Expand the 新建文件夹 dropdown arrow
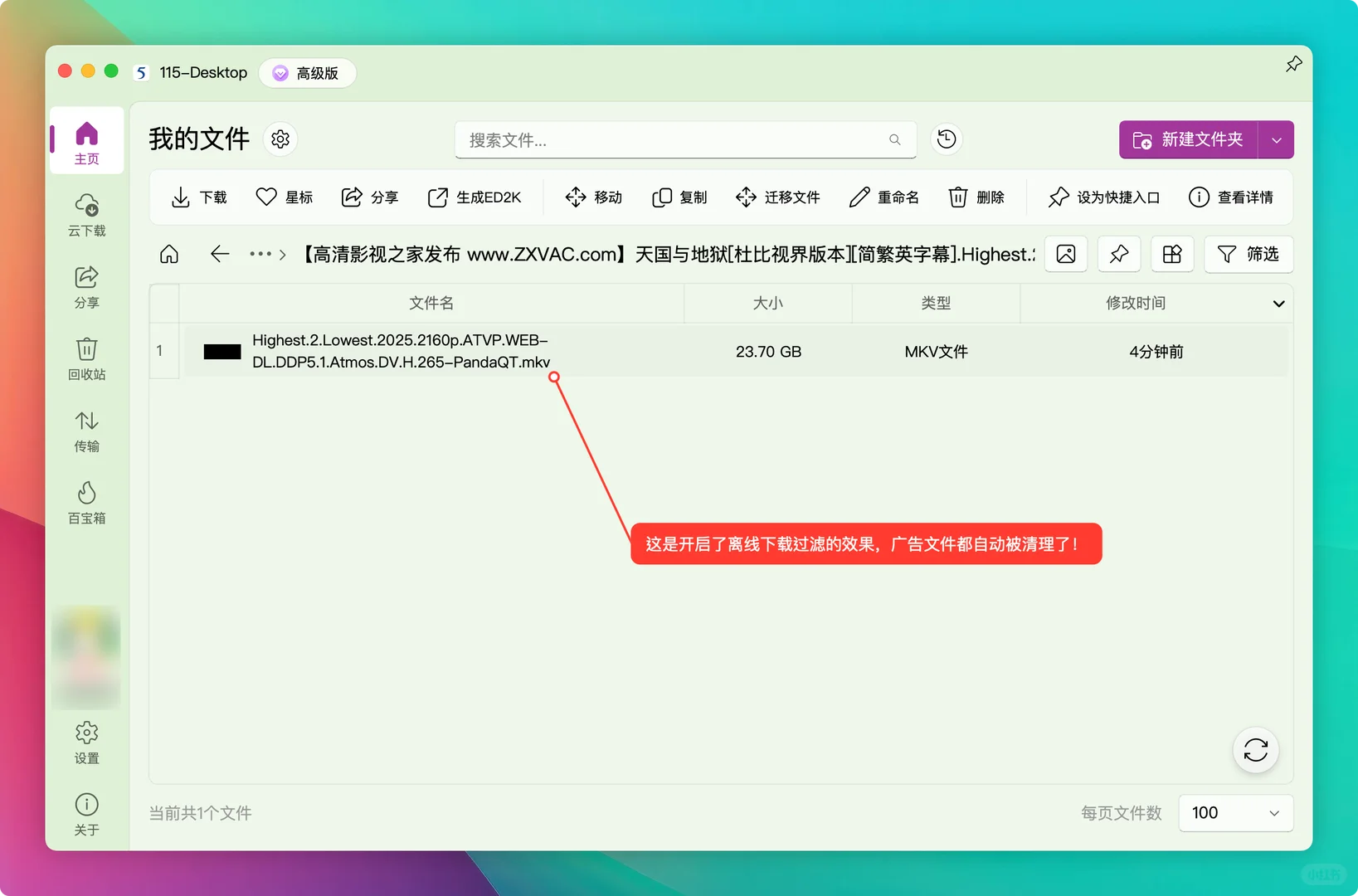The height and width of the screenshot is (896, 1358). (1275, 139)
